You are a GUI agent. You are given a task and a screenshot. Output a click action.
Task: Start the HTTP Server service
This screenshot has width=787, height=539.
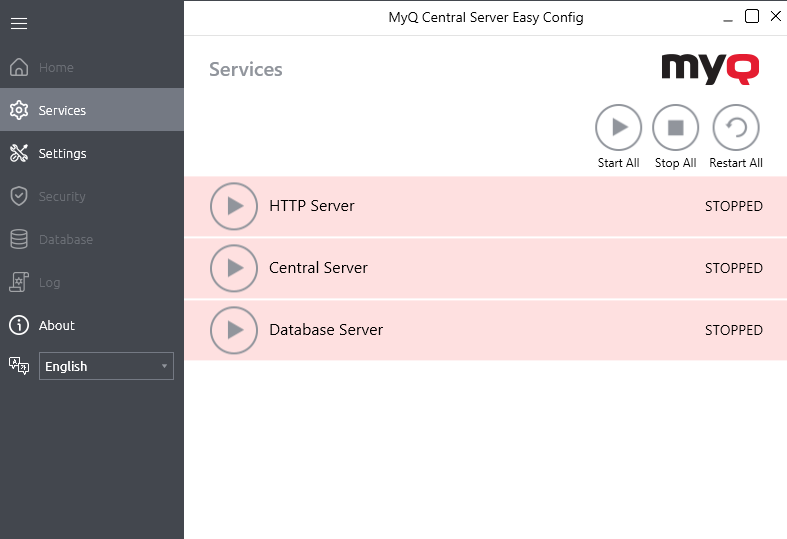point(234,206)
